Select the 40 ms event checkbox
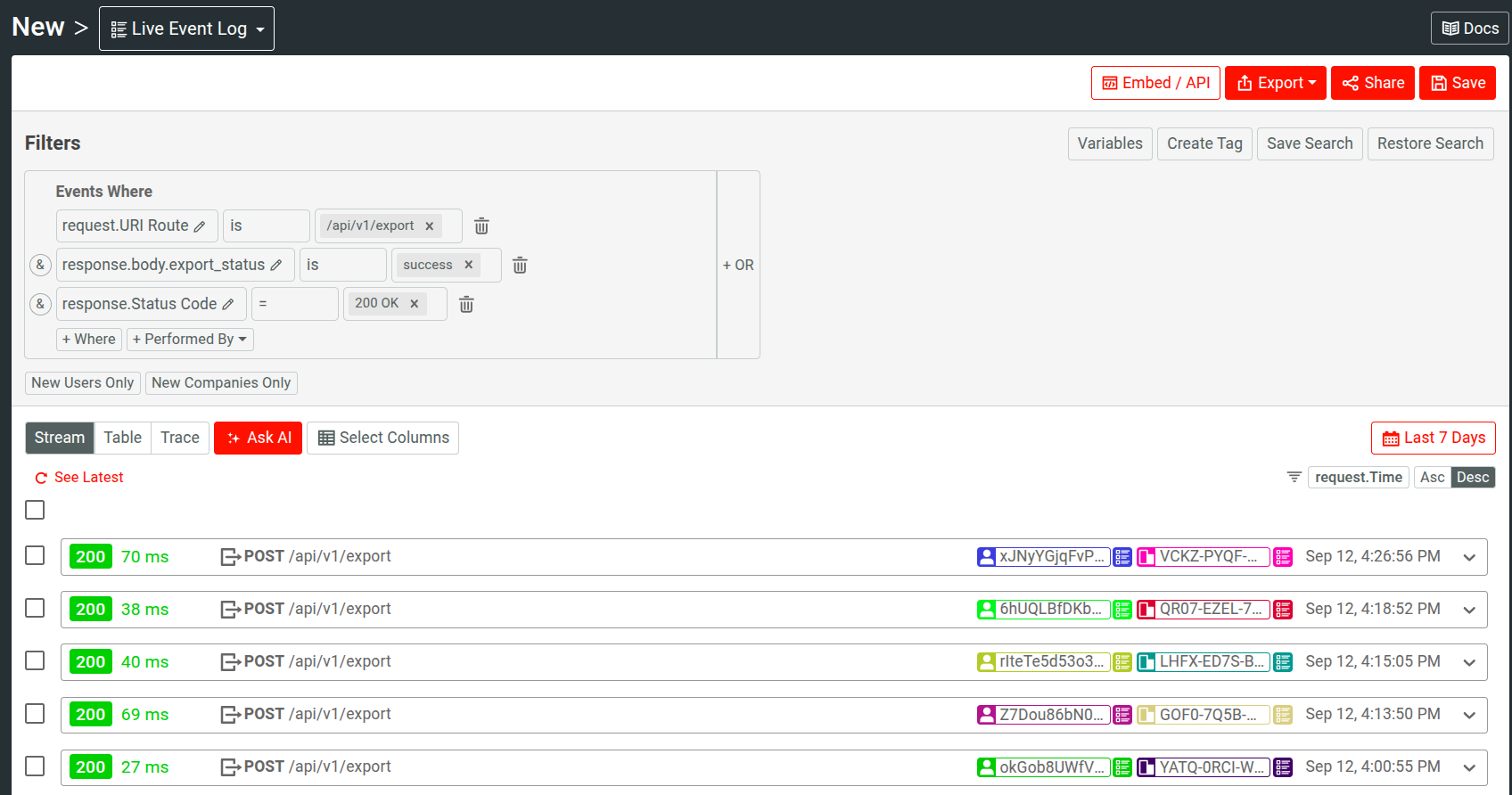1512x795 pixels. pyautogui.click(x=35, y=660)
